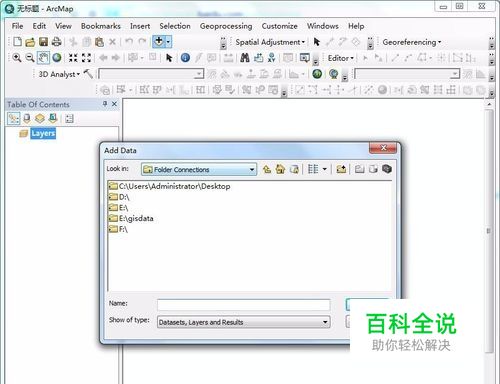Open the Windows menu
The height and width of the screenshot is (384, 500).
[323, 26]
